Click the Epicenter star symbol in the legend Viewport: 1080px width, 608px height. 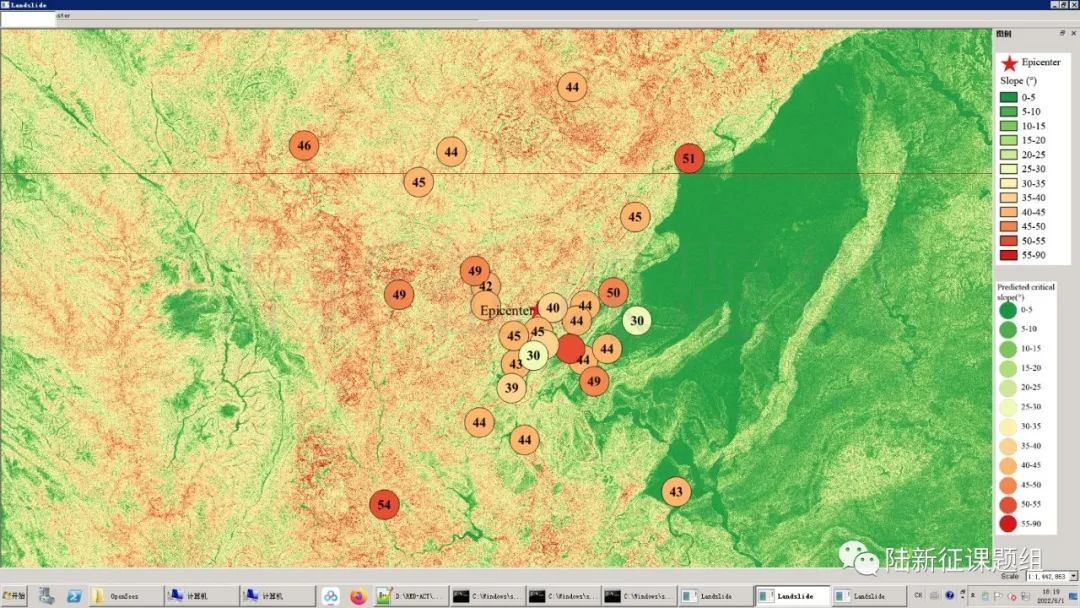tap(1009, 63)
